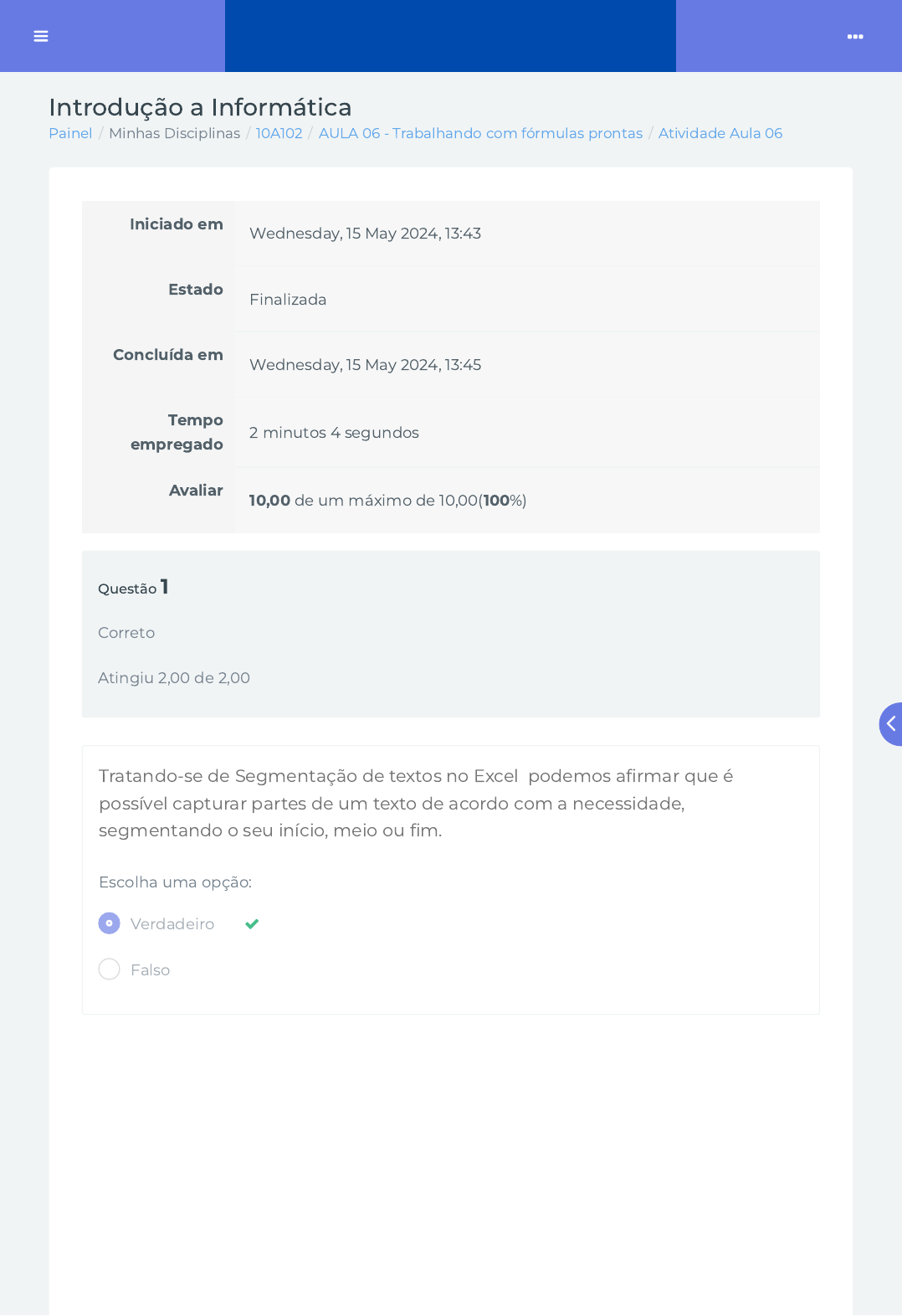The image size is (902, 1316).
Task: Click the Finalizada state value
Action: click(x=288, y=300)
